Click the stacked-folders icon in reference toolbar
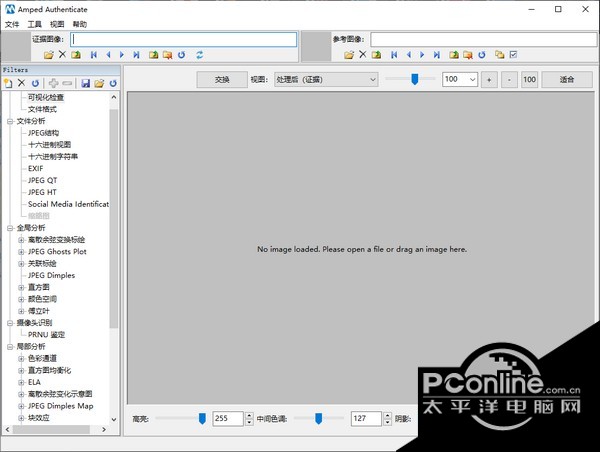This screenshot has height=452, width=600. pyautogui.click(x=499, y=54)
